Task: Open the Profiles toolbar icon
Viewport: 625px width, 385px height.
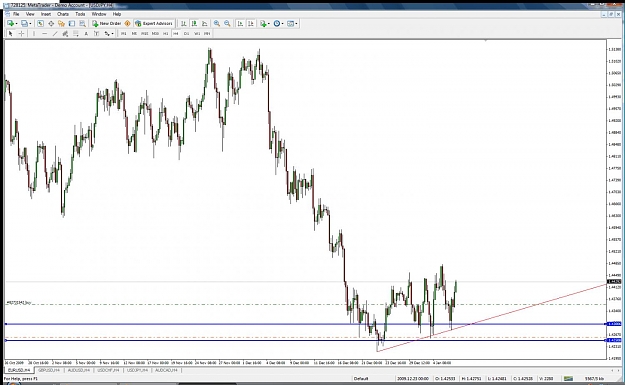Action: point(24,24)
